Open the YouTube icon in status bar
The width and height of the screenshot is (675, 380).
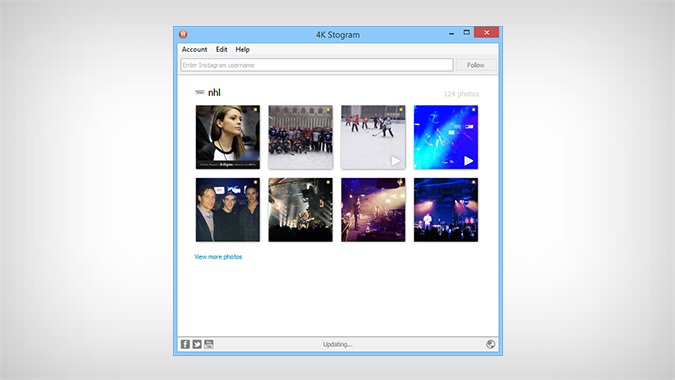coord(209,344)
